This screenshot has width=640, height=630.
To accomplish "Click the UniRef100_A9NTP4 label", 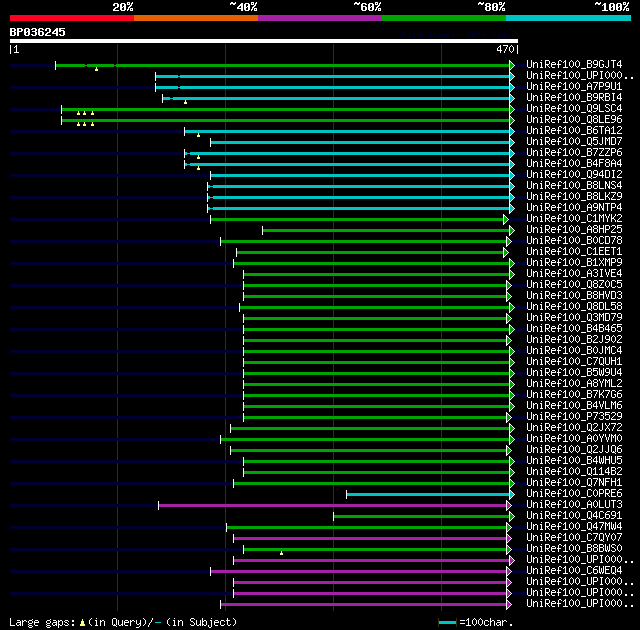I will (x=574, y=208).
